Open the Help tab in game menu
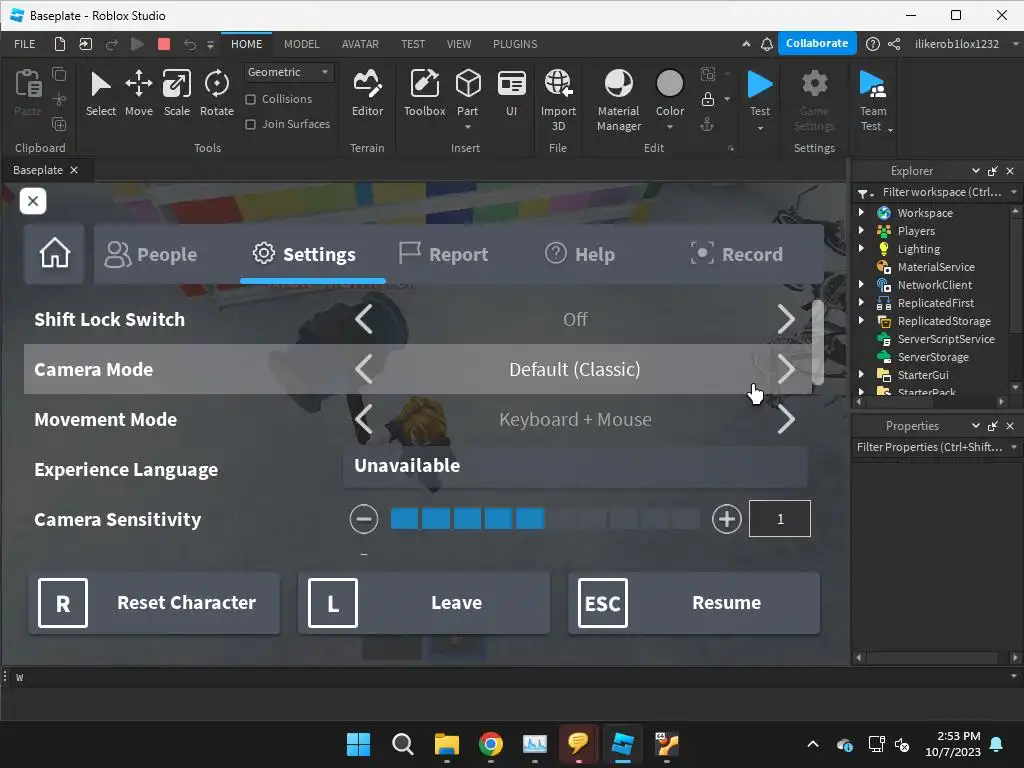The image size is (1024, 768). point(580,254)
